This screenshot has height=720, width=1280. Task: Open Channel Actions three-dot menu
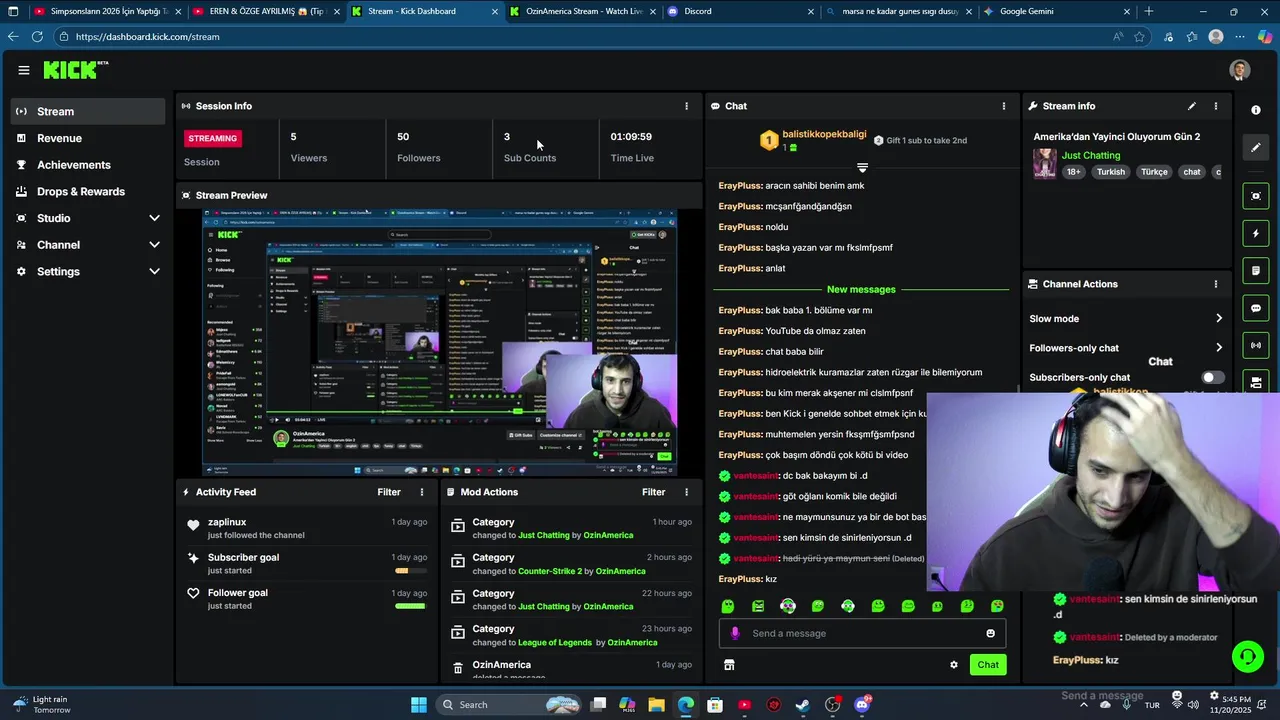(x=1216, y=284)
